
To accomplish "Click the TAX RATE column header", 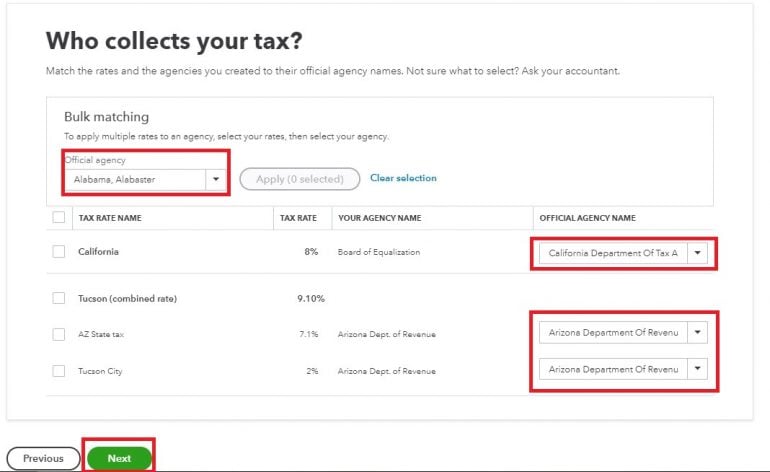I will pyautogui.click(x=298, y=218).
